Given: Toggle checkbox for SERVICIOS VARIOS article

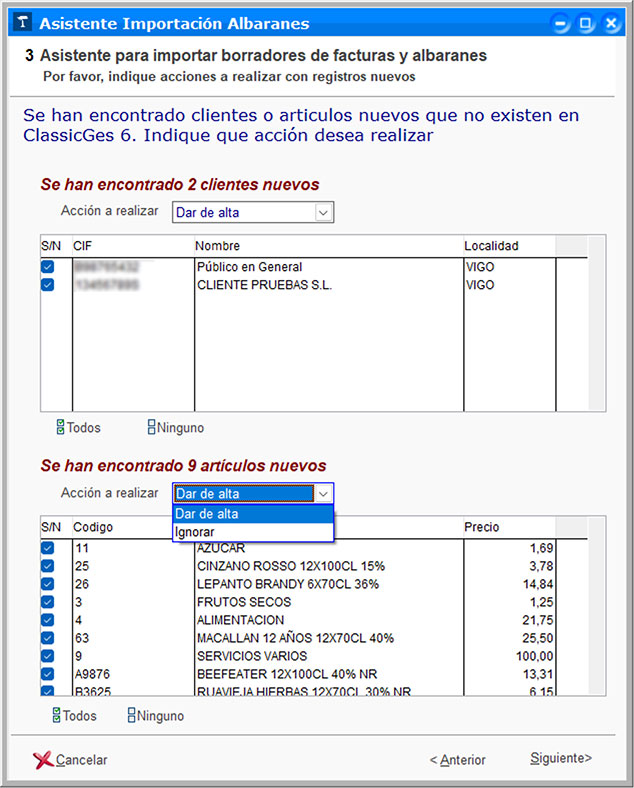Looking at the screenshot, I should [47, 656].
